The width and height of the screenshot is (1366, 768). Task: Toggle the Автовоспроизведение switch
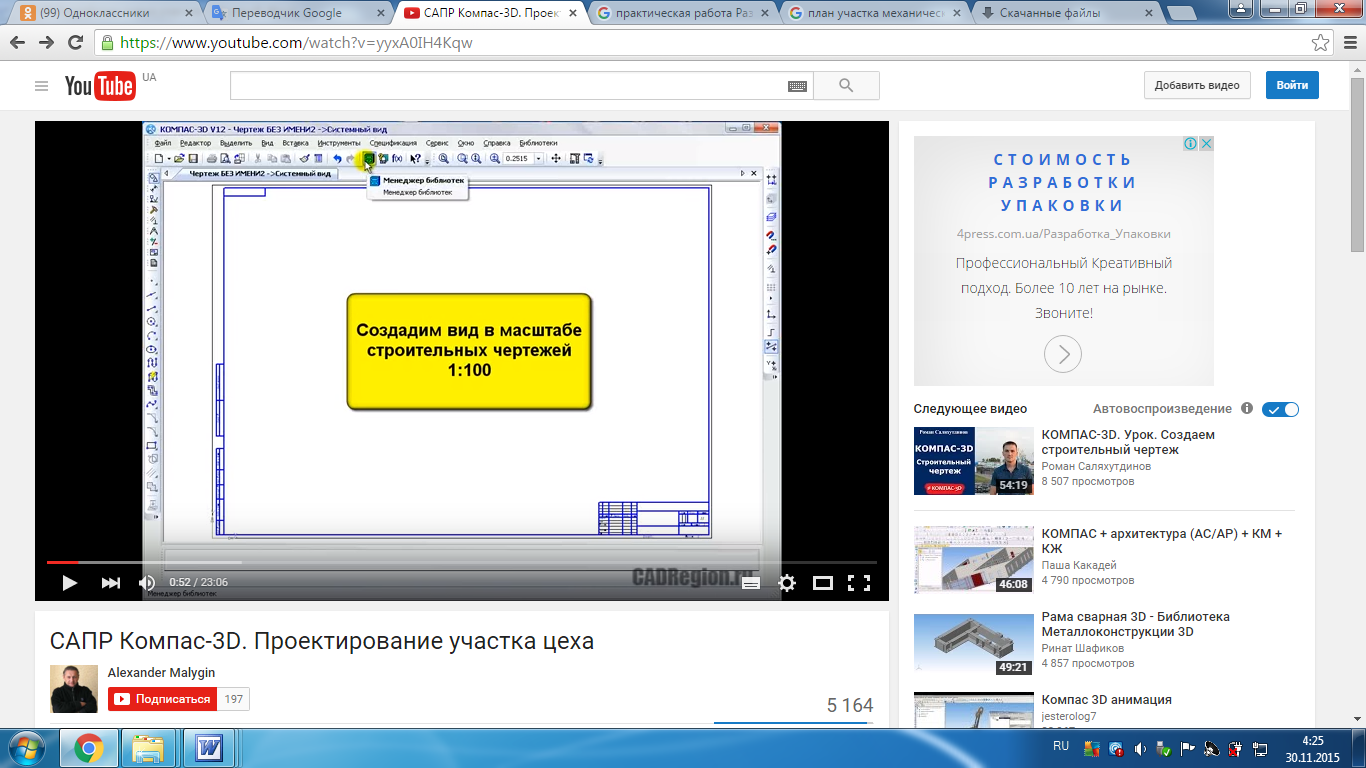1280,409
